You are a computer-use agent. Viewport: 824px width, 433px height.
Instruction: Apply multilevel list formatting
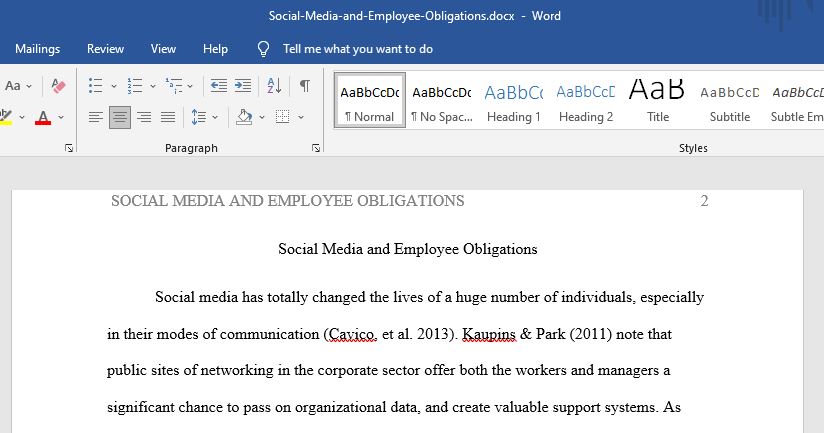coord(174,86)
